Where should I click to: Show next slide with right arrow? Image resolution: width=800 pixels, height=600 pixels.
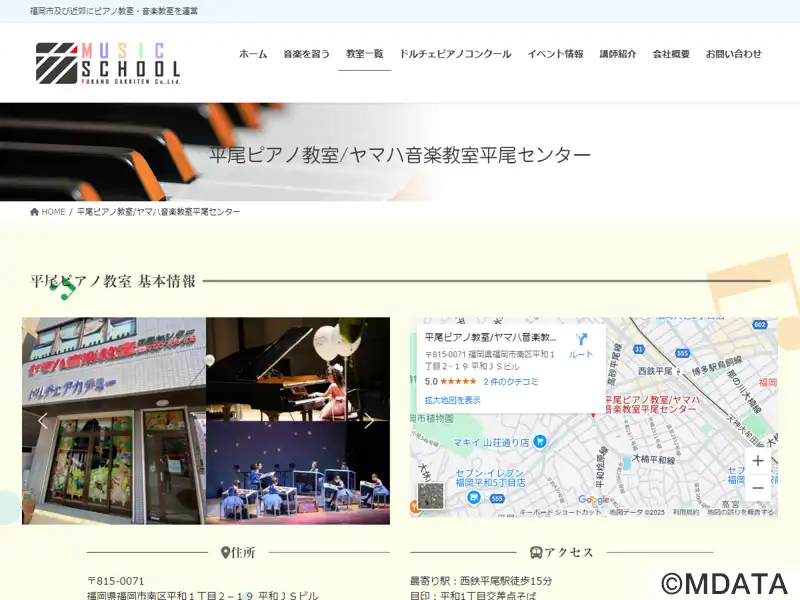[x=369, y=421]
